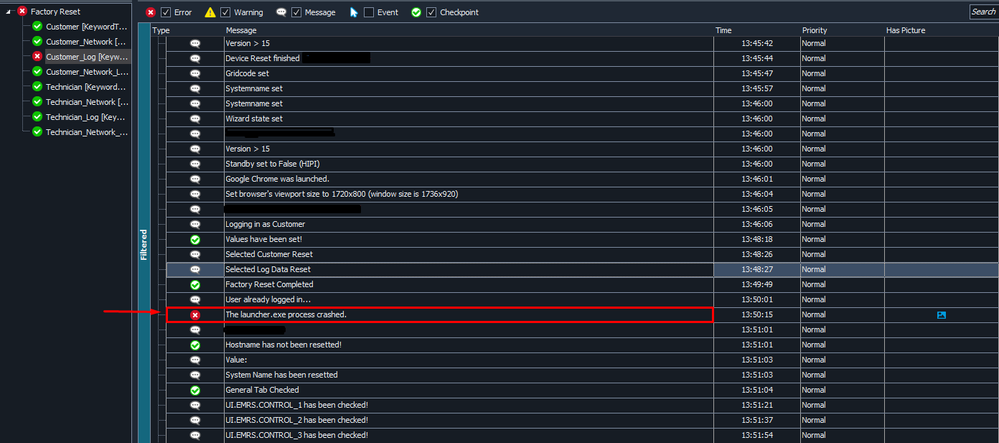Click the green Checkpoint filter icon
Screen dimensions: 999x443
point(416,12)
